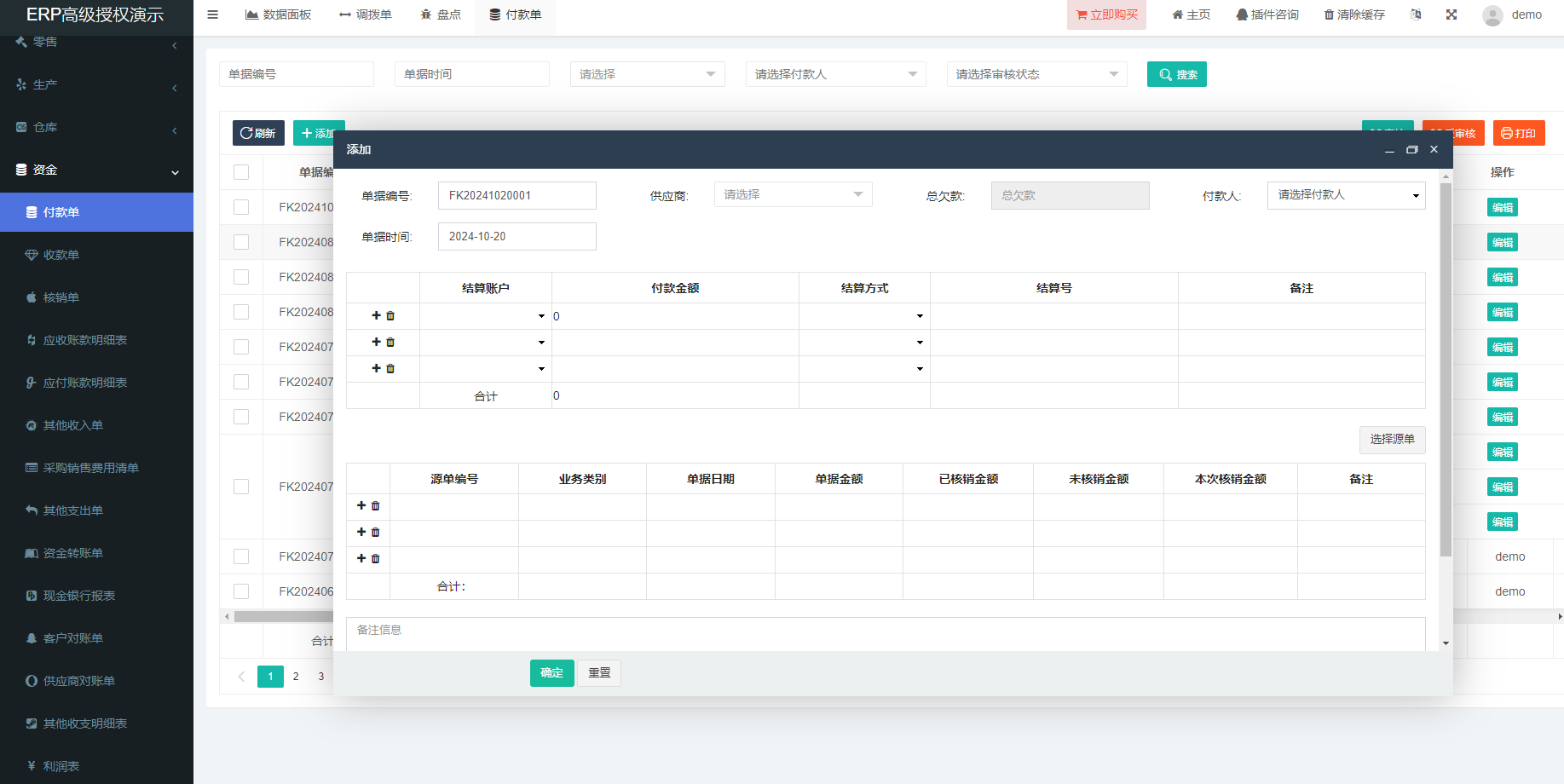Open first row 结算方式 dropdown
Viewport: 1564px width, 784px height.
(x=864, y=316)
